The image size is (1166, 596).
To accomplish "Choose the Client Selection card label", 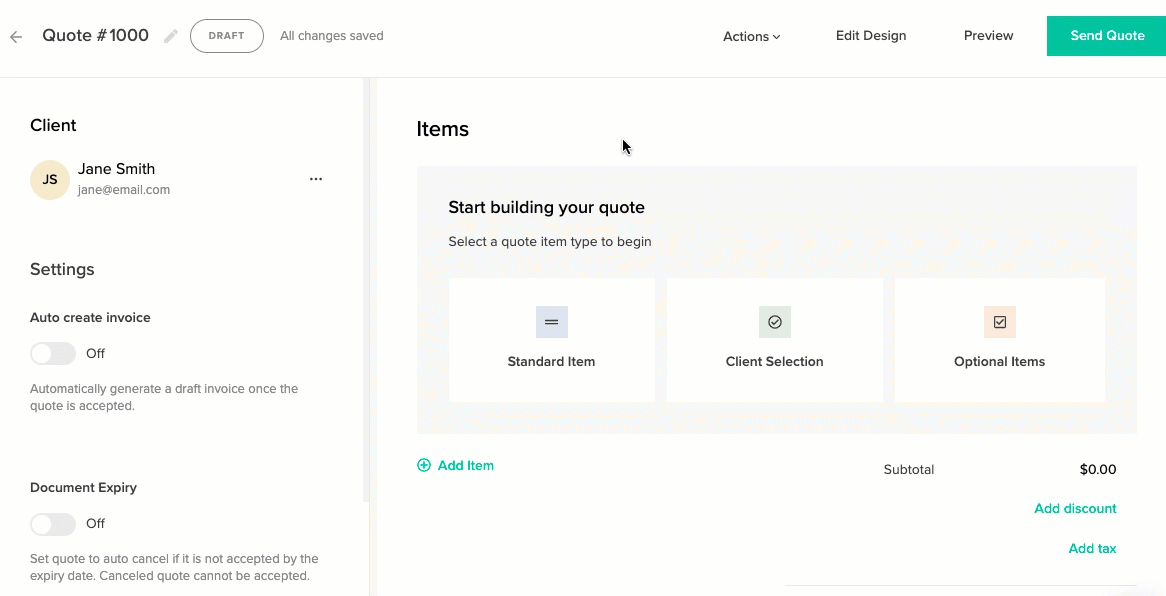I will click(774, 362).
